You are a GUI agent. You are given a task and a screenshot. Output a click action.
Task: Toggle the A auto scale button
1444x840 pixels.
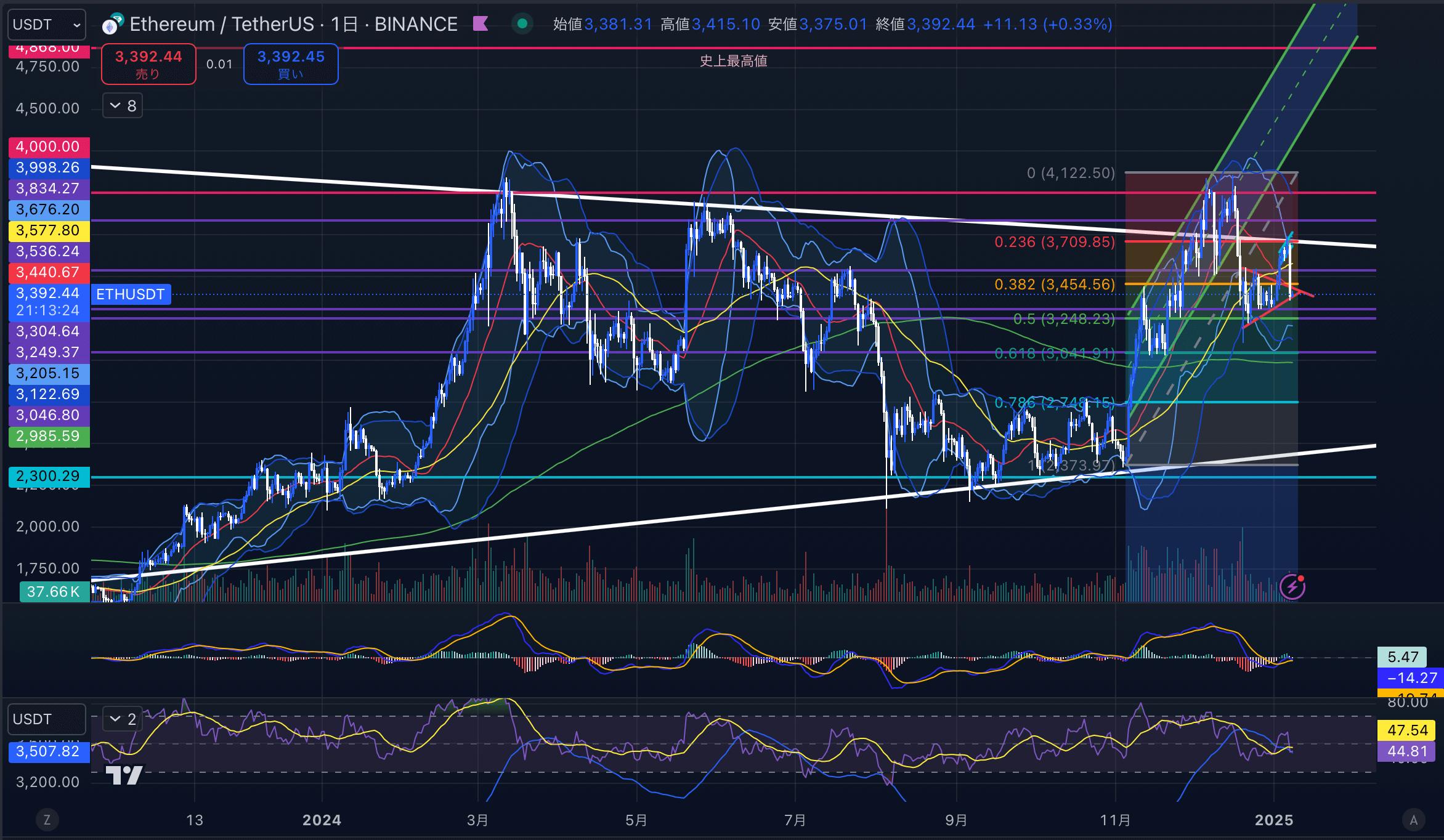coord(1414,820)
